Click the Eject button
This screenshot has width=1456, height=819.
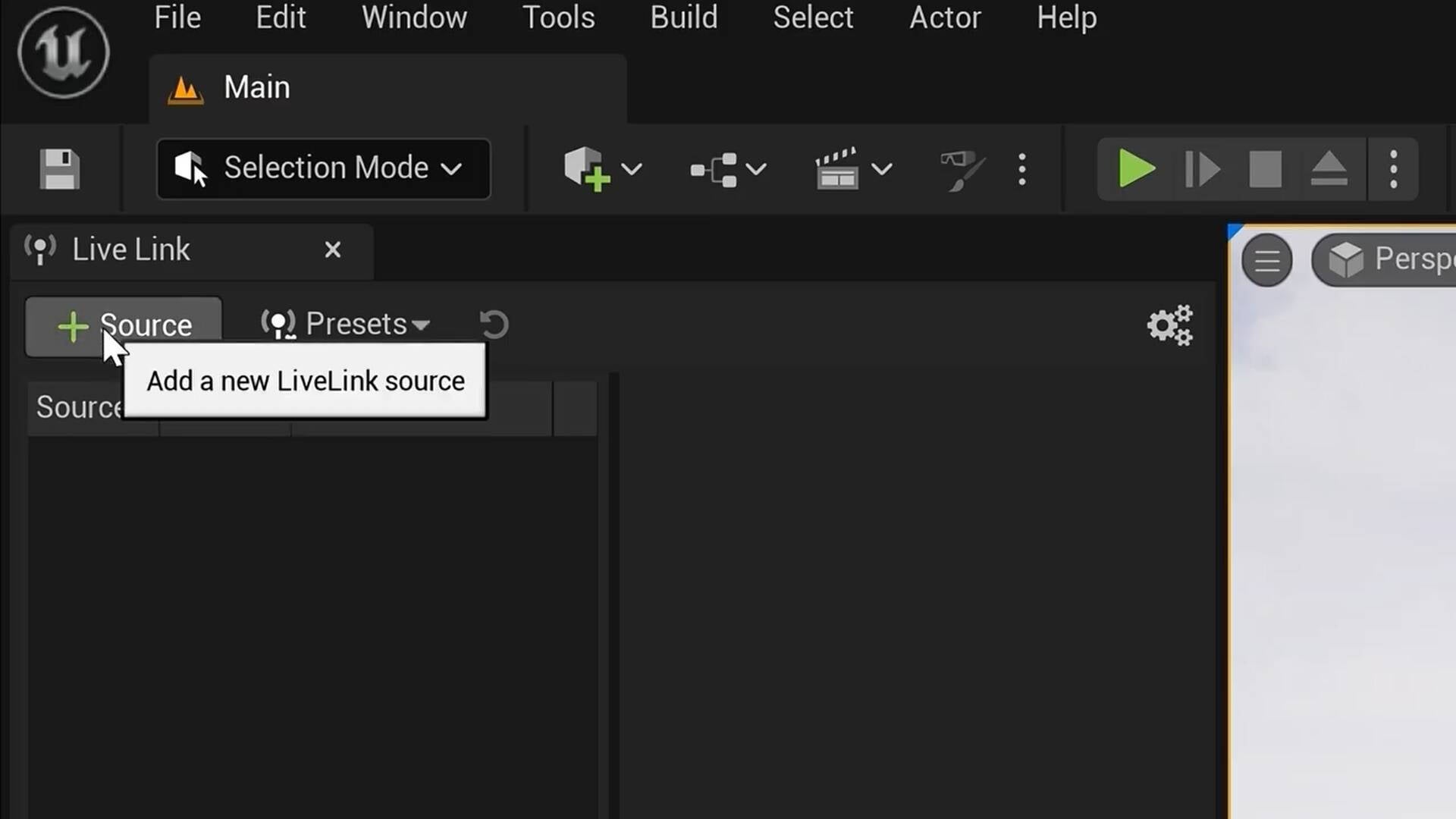coord(1329,168)
